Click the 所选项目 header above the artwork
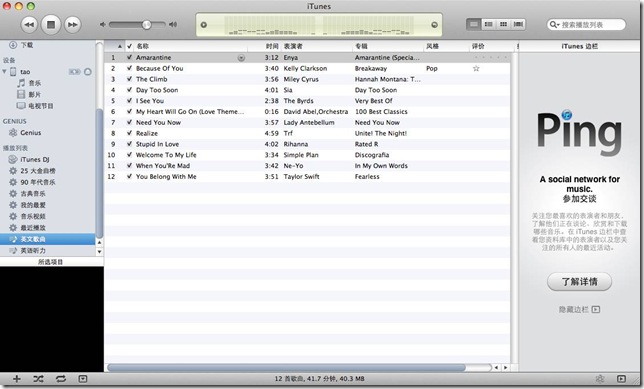 51,262
